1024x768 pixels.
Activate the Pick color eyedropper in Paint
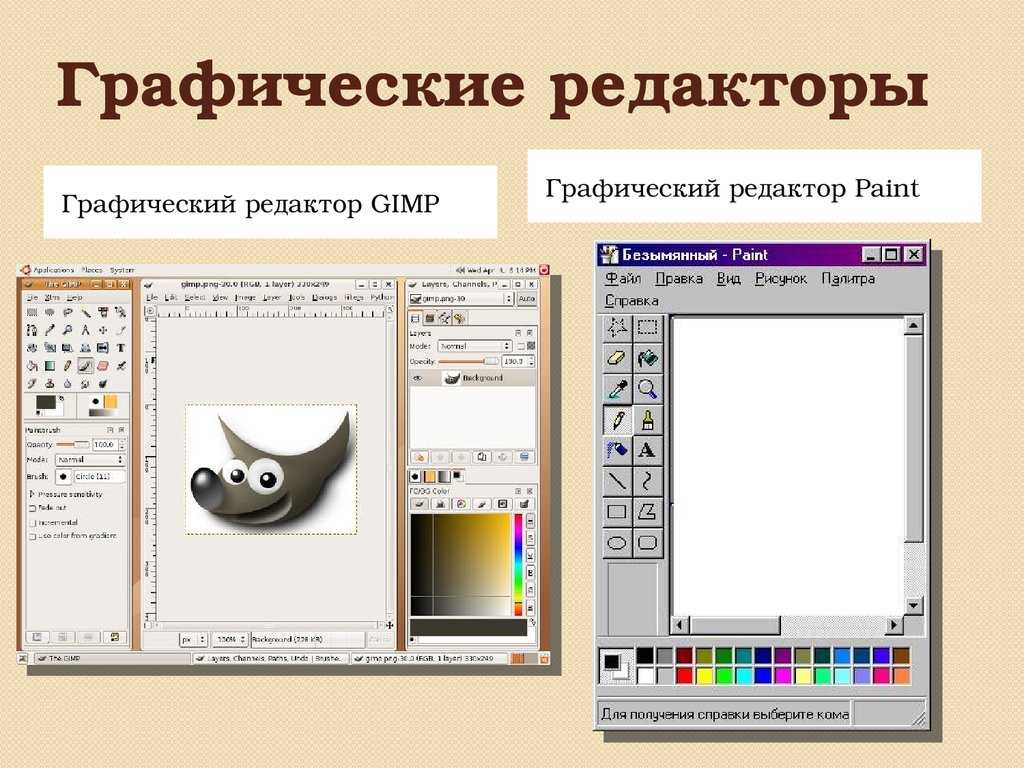pos(617,389)
